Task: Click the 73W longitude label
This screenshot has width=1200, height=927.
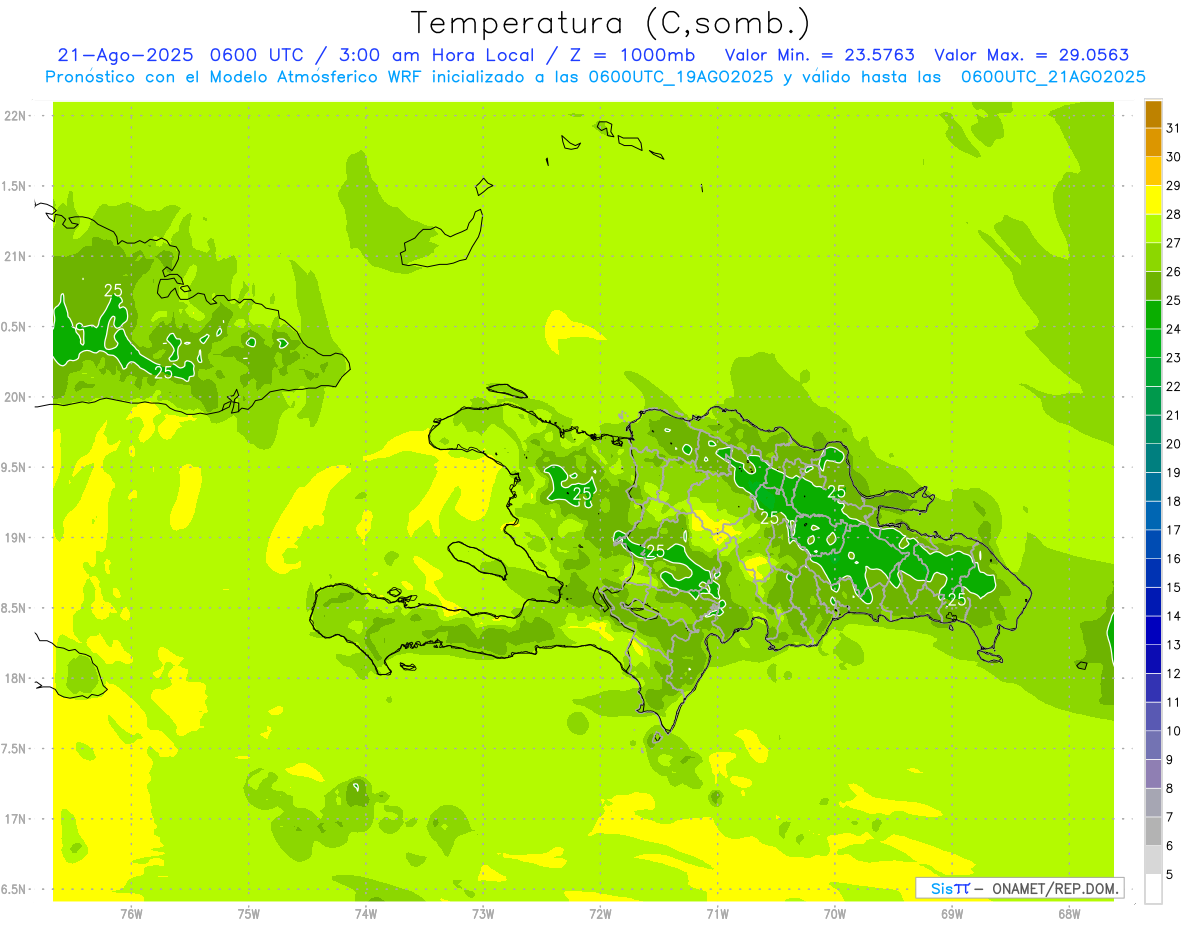Action: click(483, 913)
